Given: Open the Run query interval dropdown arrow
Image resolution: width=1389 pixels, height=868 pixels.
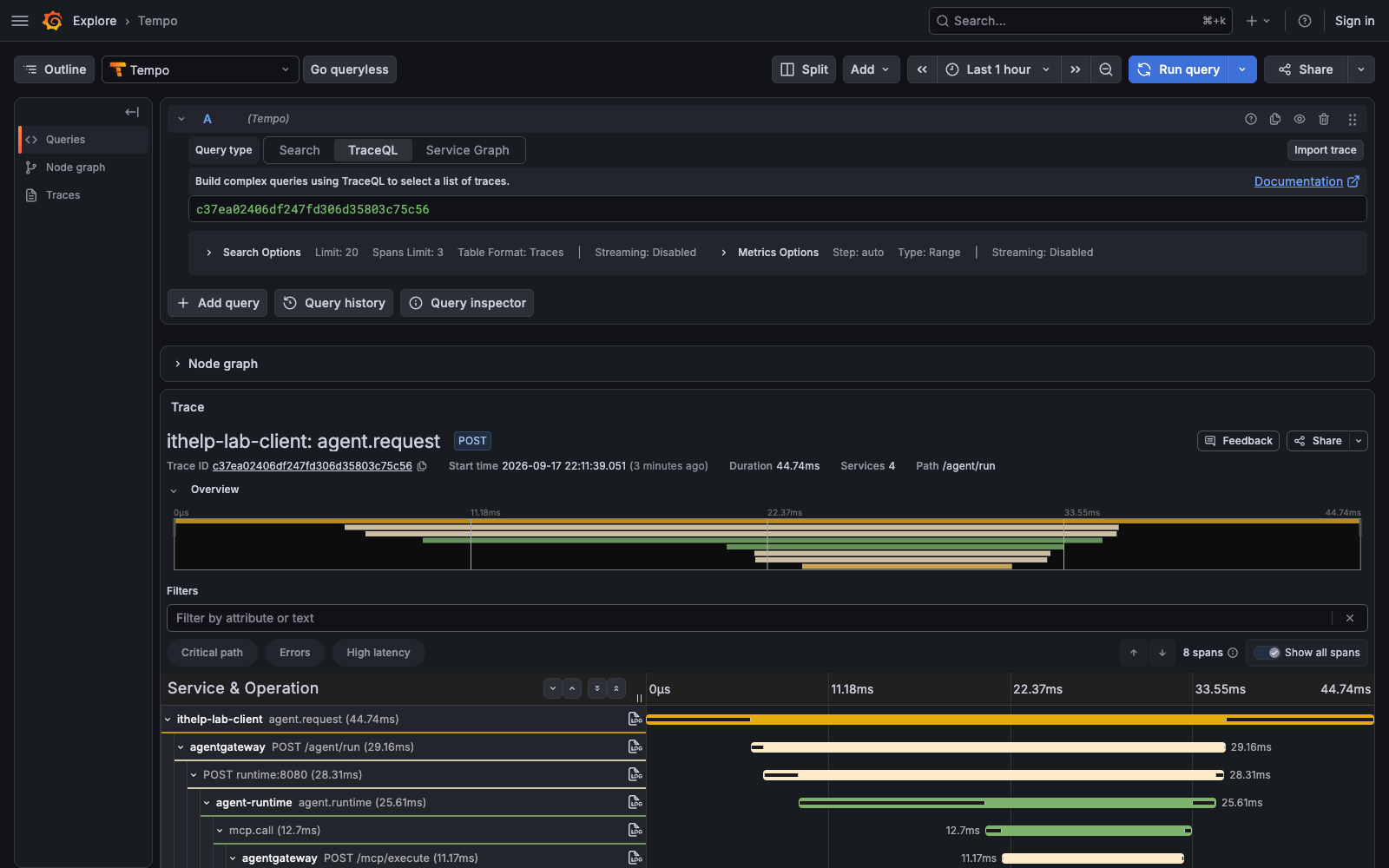Looking at the screenshot, I should 1242,69.
